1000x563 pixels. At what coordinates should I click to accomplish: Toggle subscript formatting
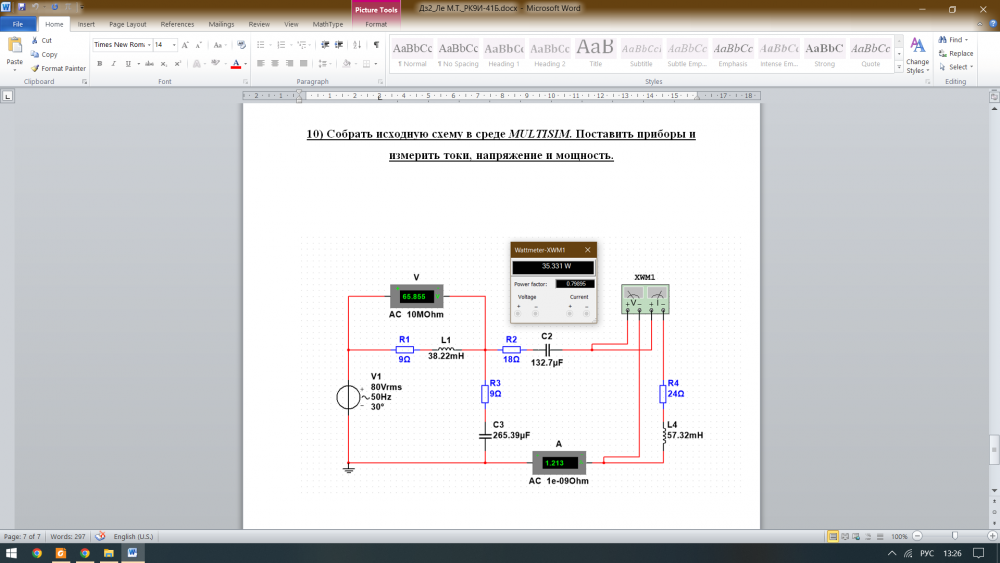162,63
